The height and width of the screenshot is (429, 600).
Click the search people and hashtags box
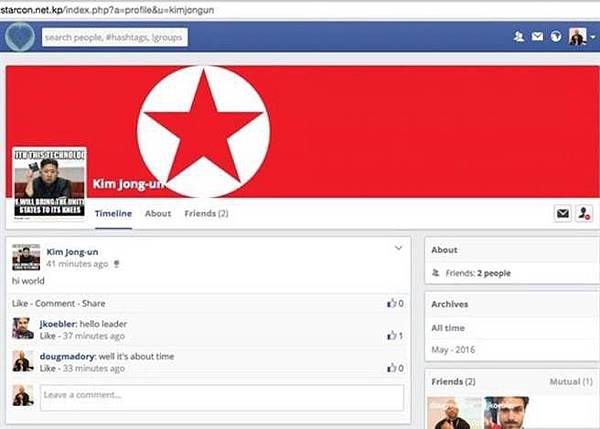pyautogui.click(x=115, y=38)
